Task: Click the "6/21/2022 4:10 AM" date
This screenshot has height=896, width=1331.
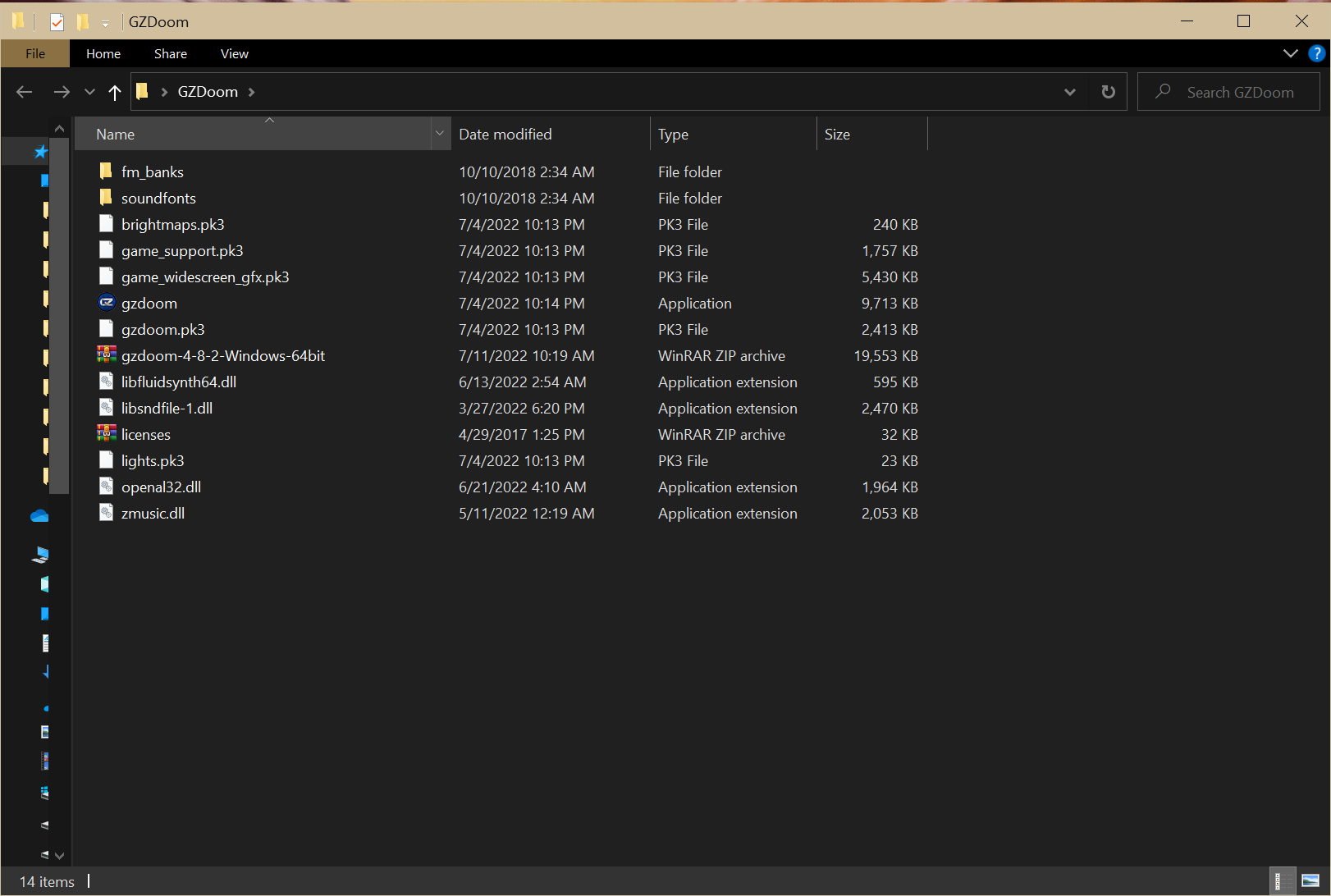Action: tap(523, 487)
